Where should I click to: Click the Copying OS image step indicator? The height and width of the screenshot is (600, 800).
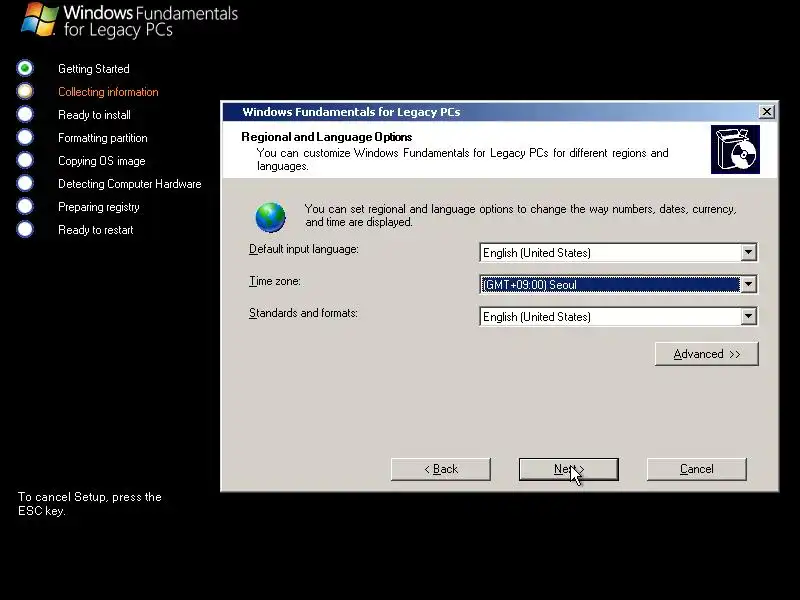[x=25, y=160]
